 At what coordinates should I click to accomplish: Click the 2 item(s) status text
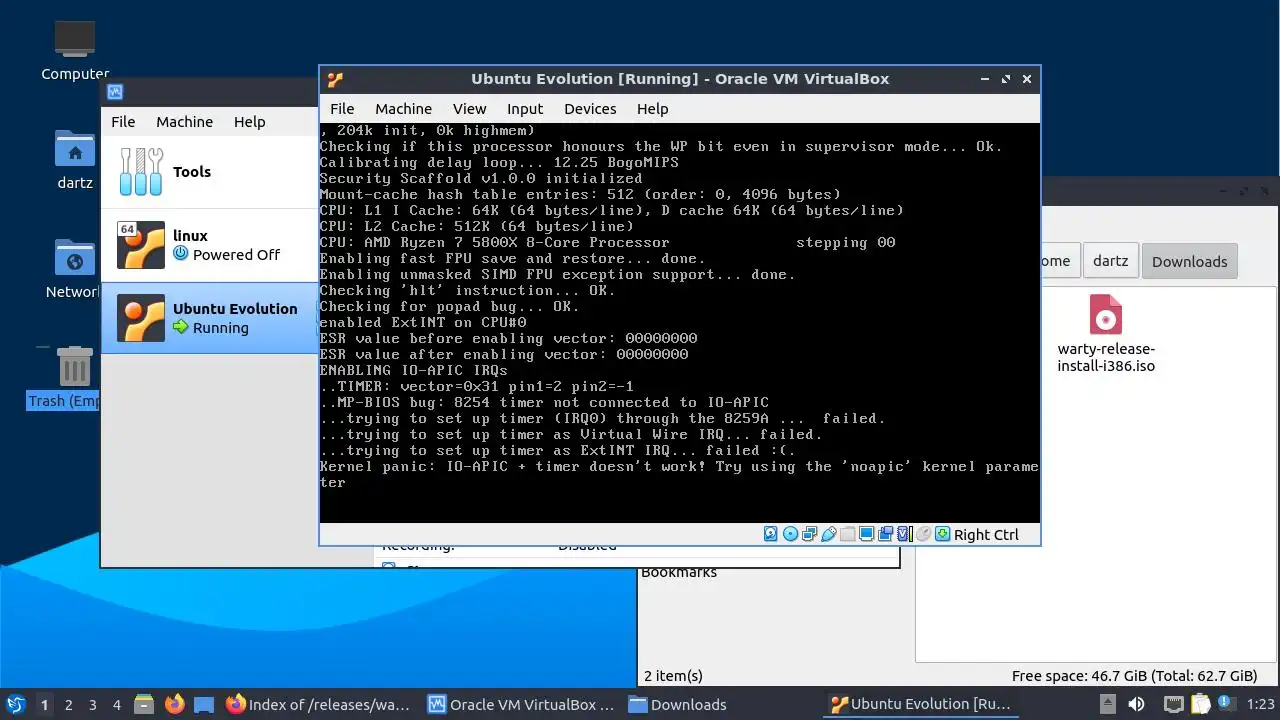(673, 676)
